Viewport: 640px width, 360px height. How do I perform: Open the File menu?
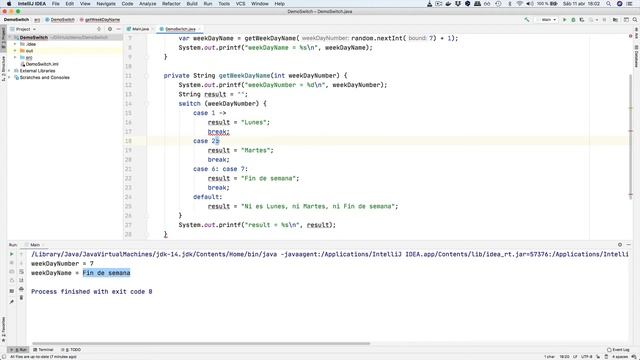[x=56, y=4]
